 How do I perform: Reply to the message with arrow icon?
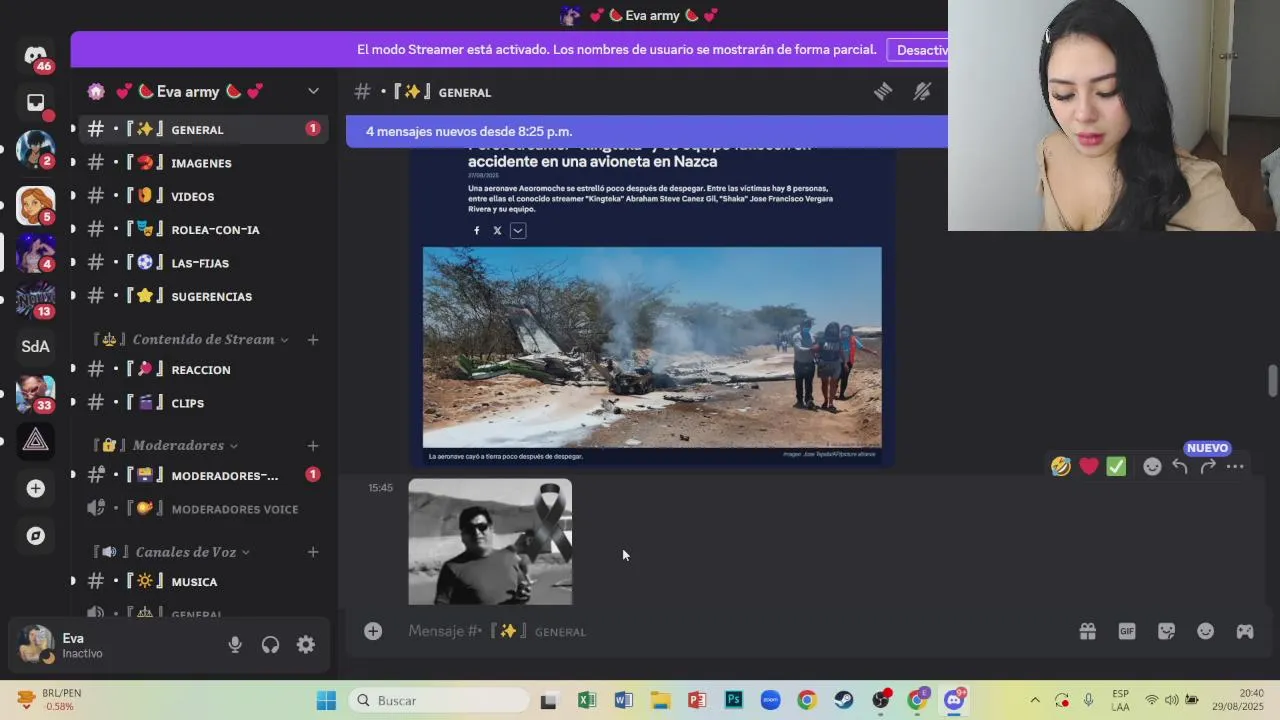1180,466
